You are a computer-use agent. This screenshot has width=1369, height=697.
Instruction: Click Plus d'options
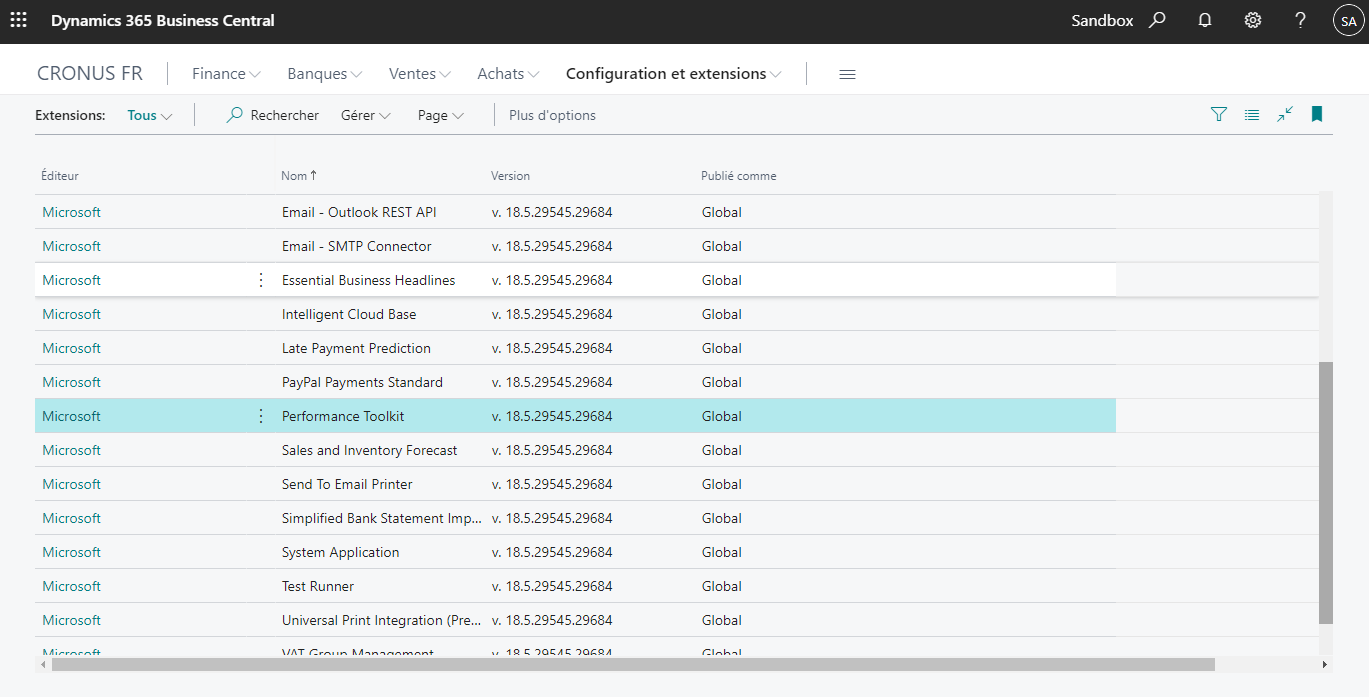[x=552, y=115]
